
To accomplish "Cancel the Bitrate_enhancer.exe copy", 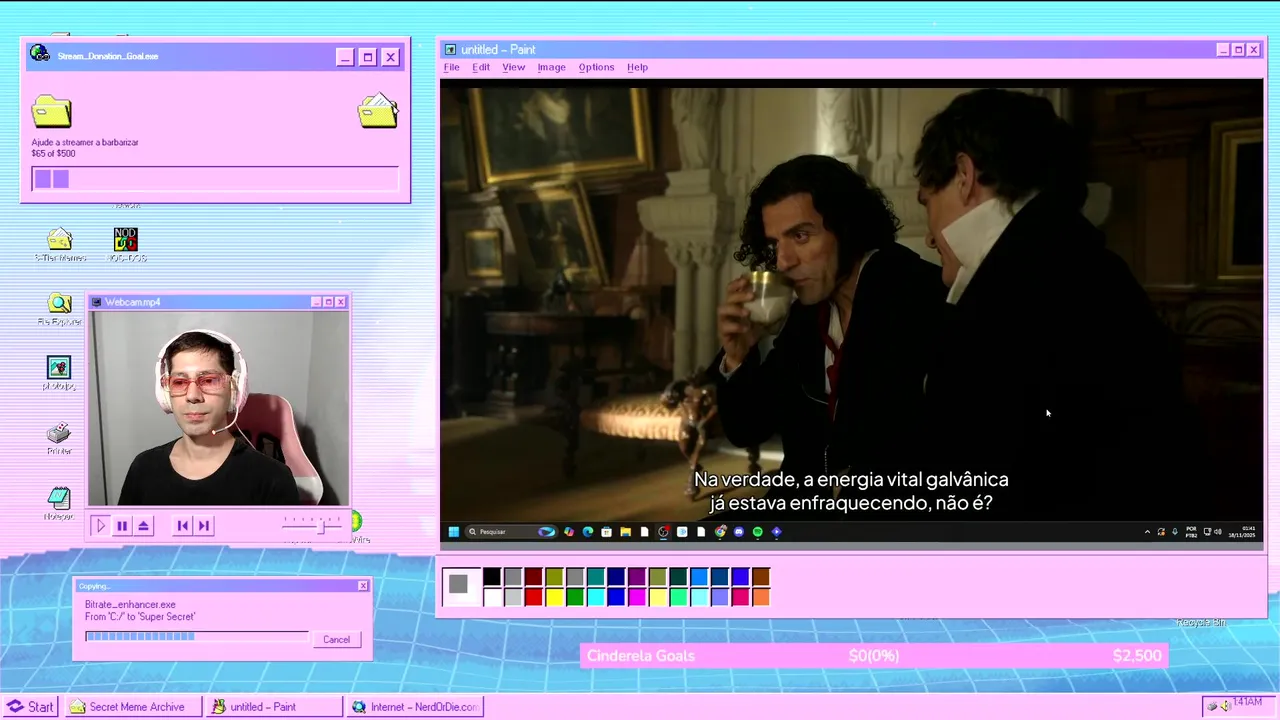I will pos(336,639).
